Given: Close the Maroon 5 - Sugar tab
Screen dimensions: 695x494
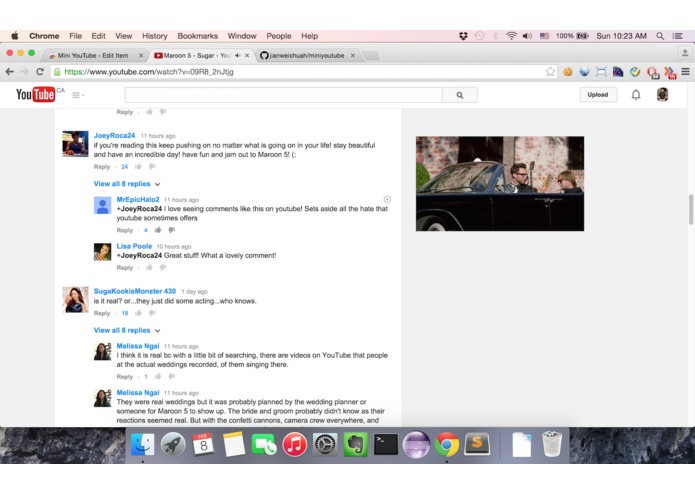Looking at the screenshot, I should (x=247, y=55).
